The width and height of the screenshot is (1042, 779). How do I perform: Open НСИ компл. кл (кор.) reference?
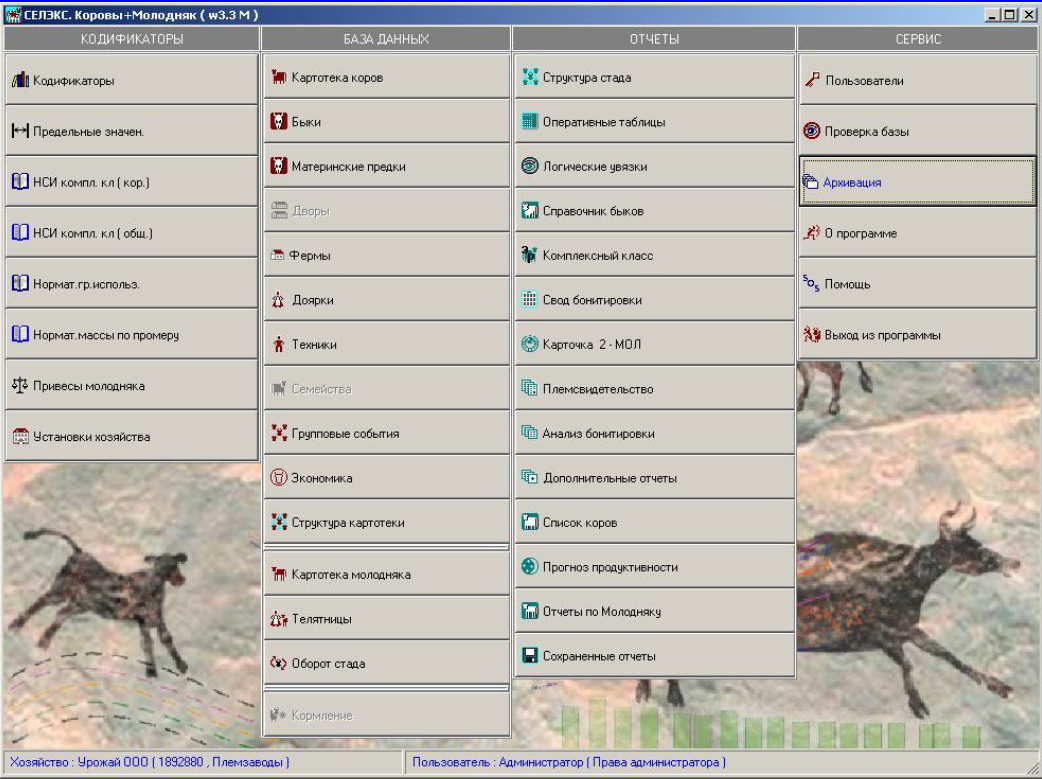[132, 181]
